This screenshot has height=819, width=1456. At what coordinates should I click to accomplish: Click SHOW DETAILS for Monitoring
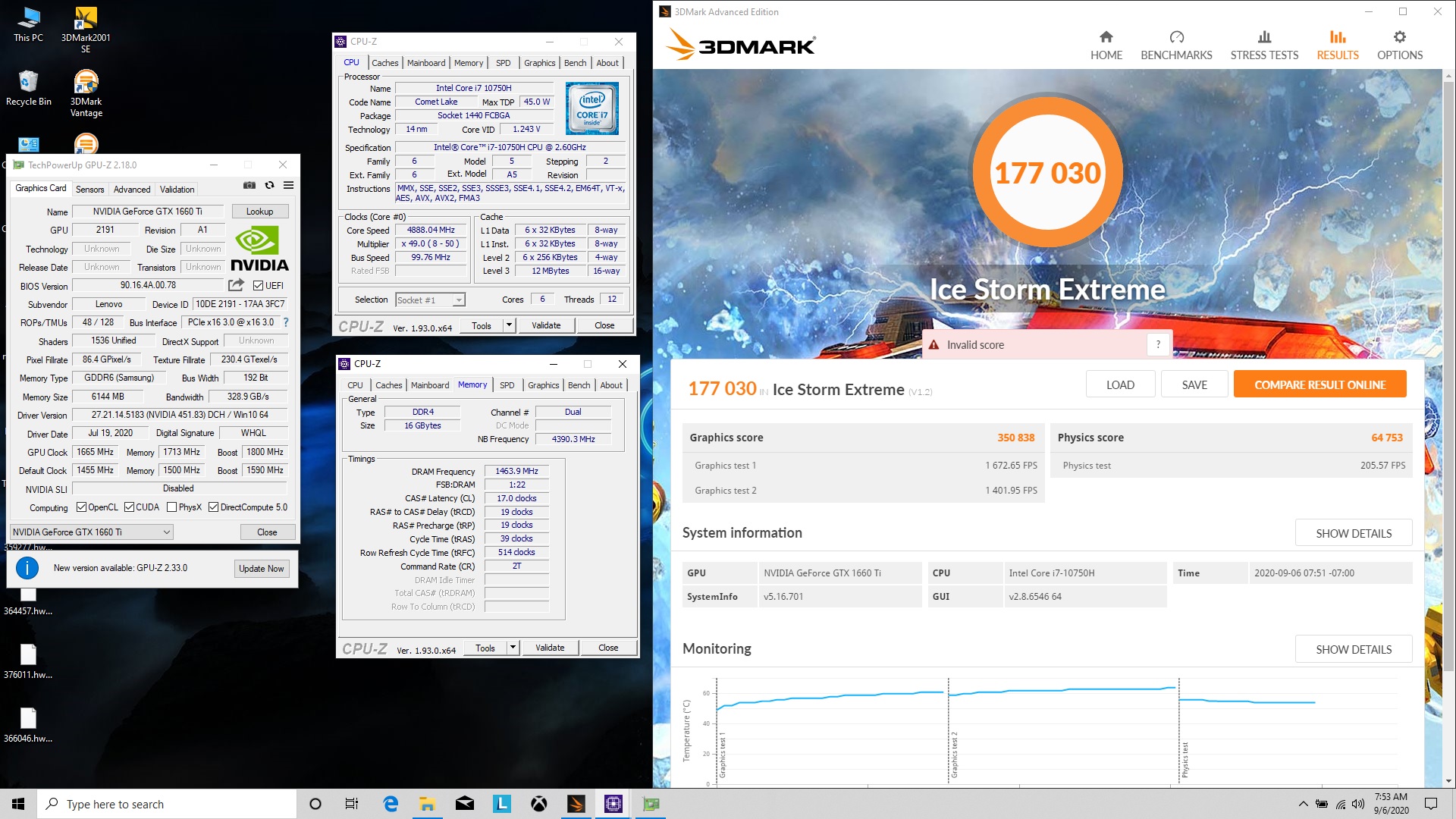click(x=1354, y=649)
